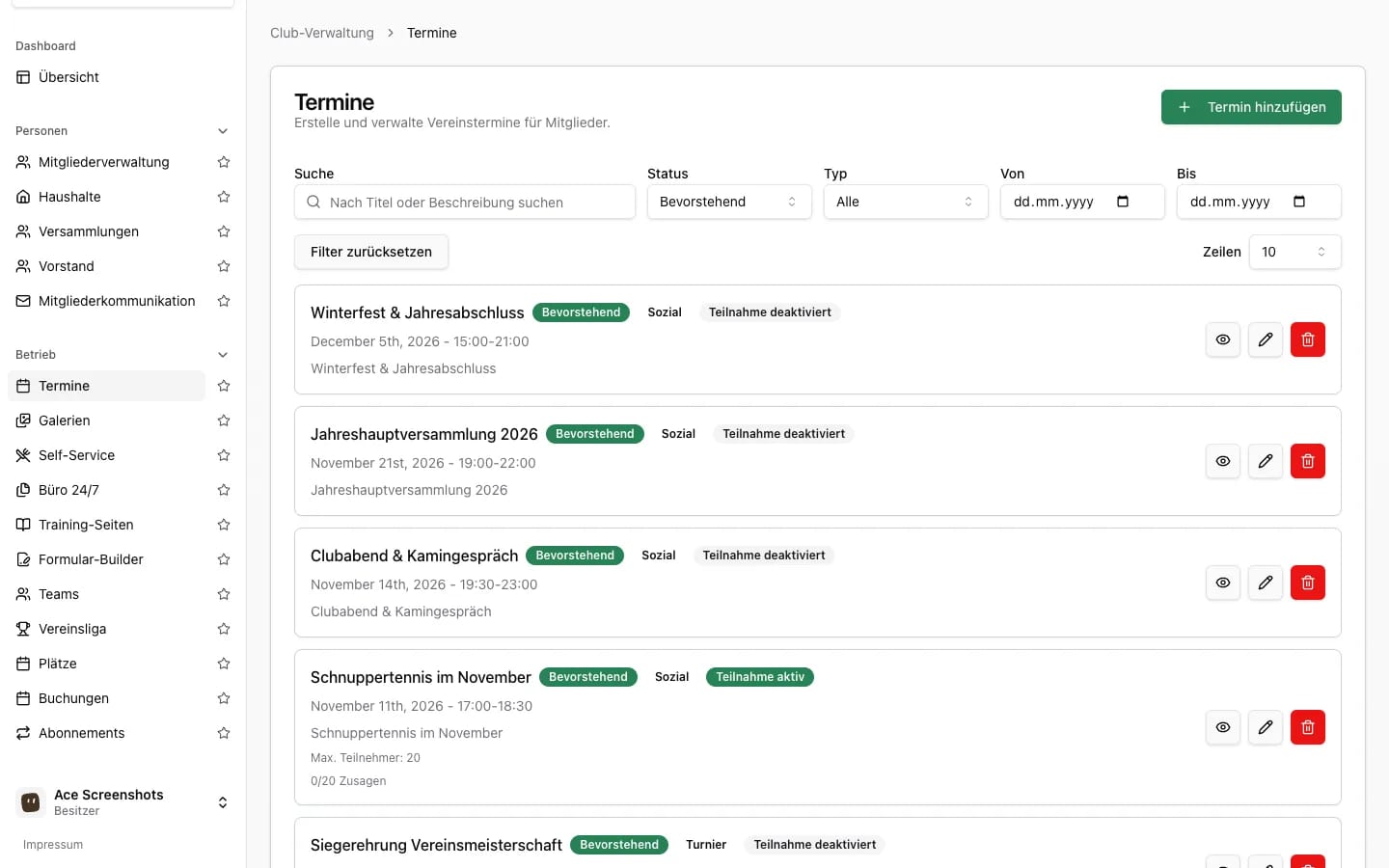The width and height of the screenshot is (1389, 868).
Task: Edit the Schnuppertennis im November event
Action: pyautogui.click(x=1266, y=727)
